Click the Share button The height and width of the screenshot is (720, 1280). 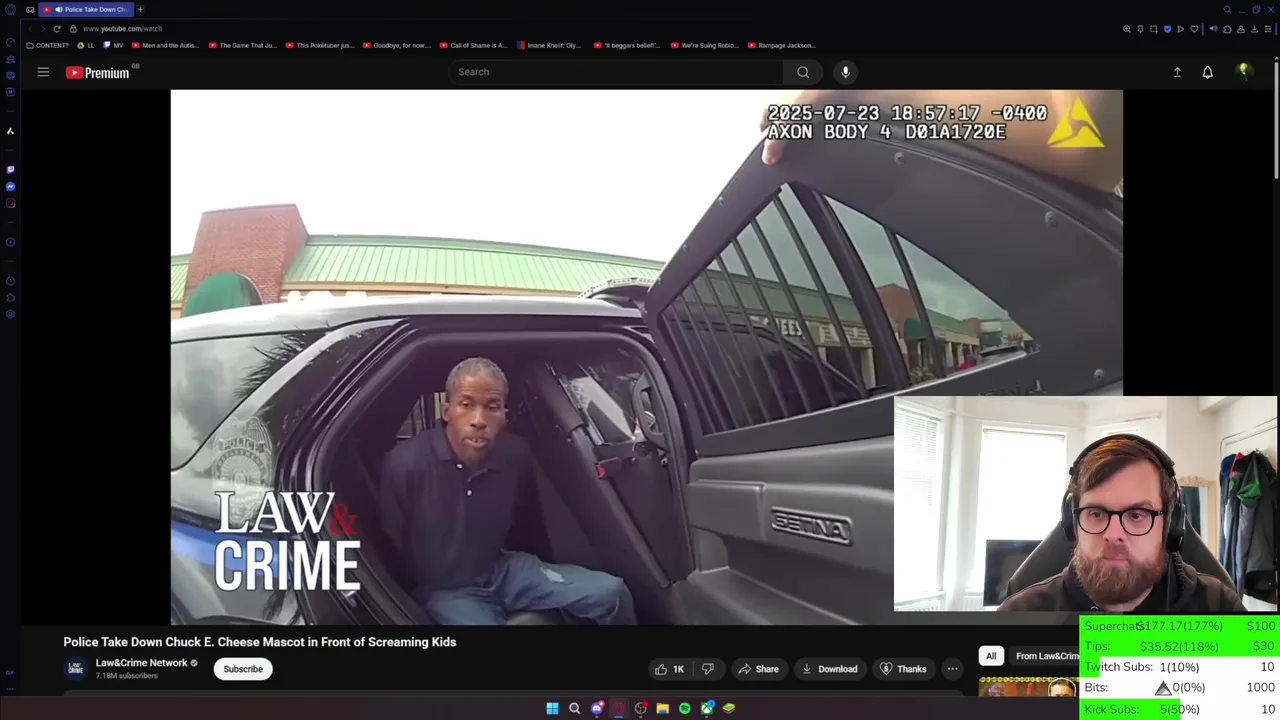(758, 669)
